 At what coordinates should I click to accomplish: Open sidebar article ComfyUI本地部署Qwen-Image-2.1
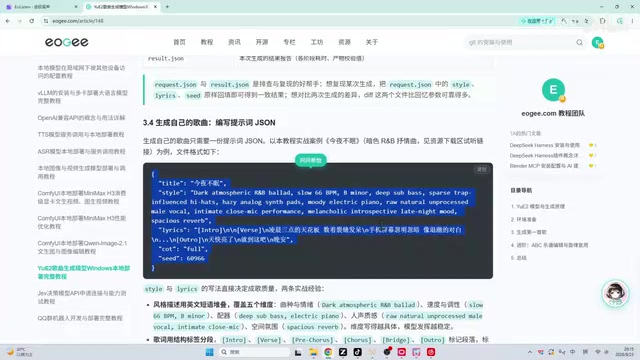[x=82, y=247]
